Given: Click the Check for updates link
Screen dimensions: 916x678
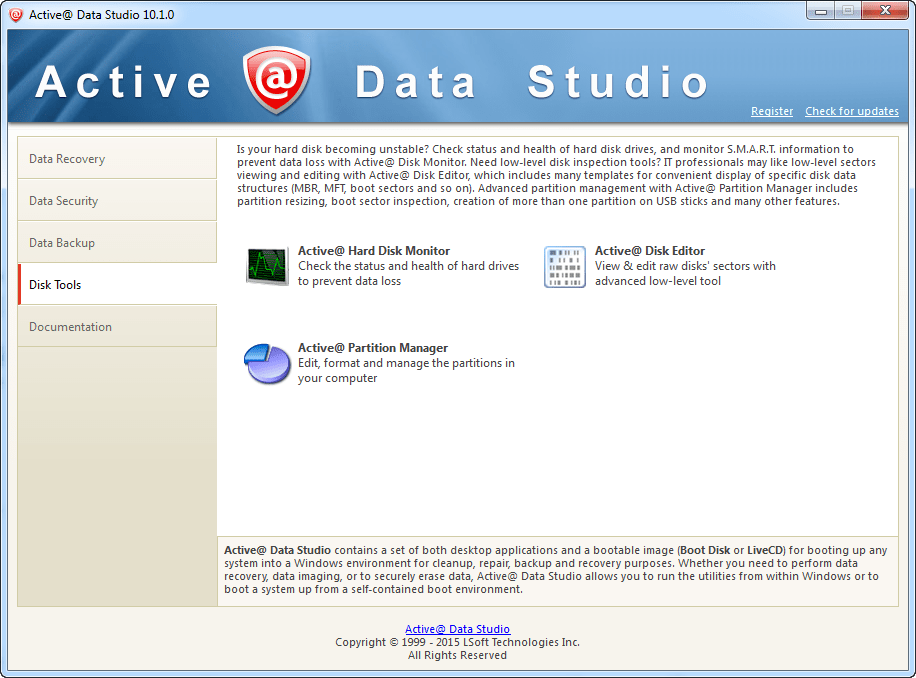Looking at the screenshot, I should point(852,111).
